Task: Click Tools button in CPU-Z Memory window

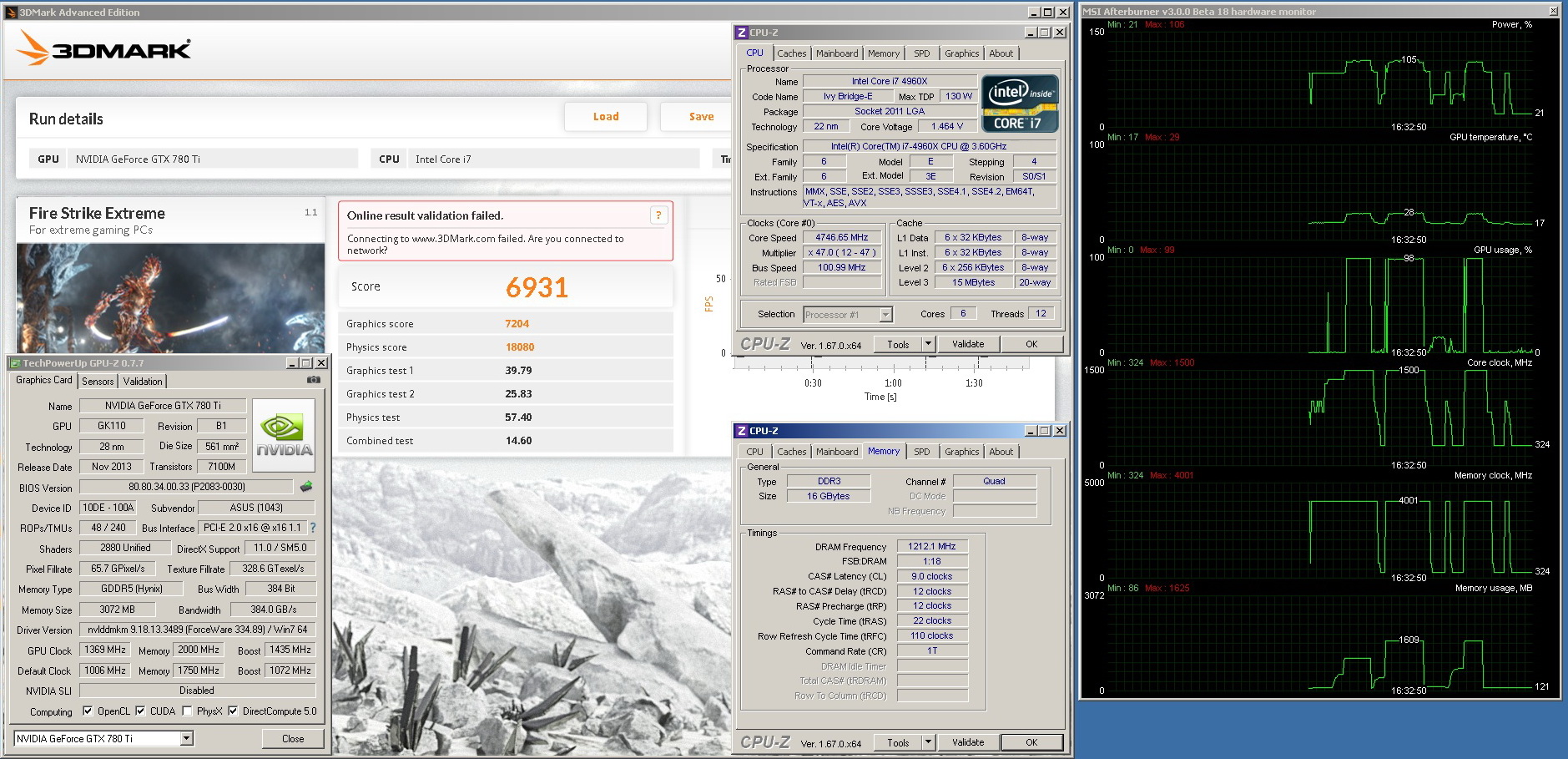Action: [x=898, y=742]
